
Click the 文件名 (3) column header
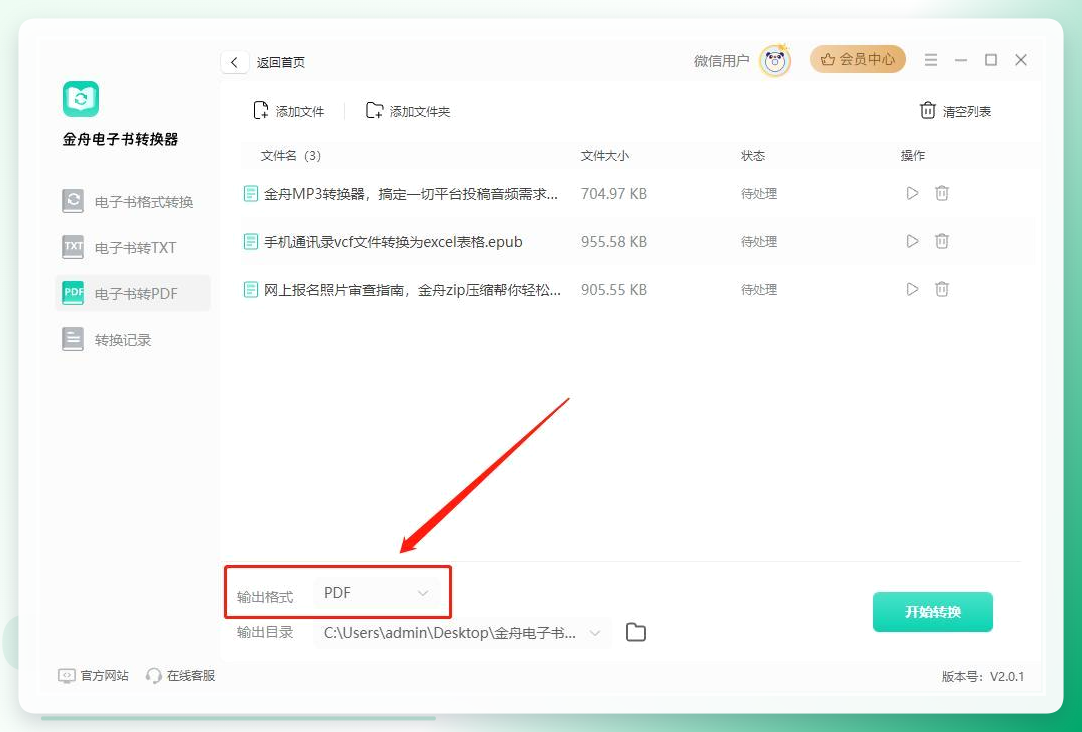(x=291, y=156)
